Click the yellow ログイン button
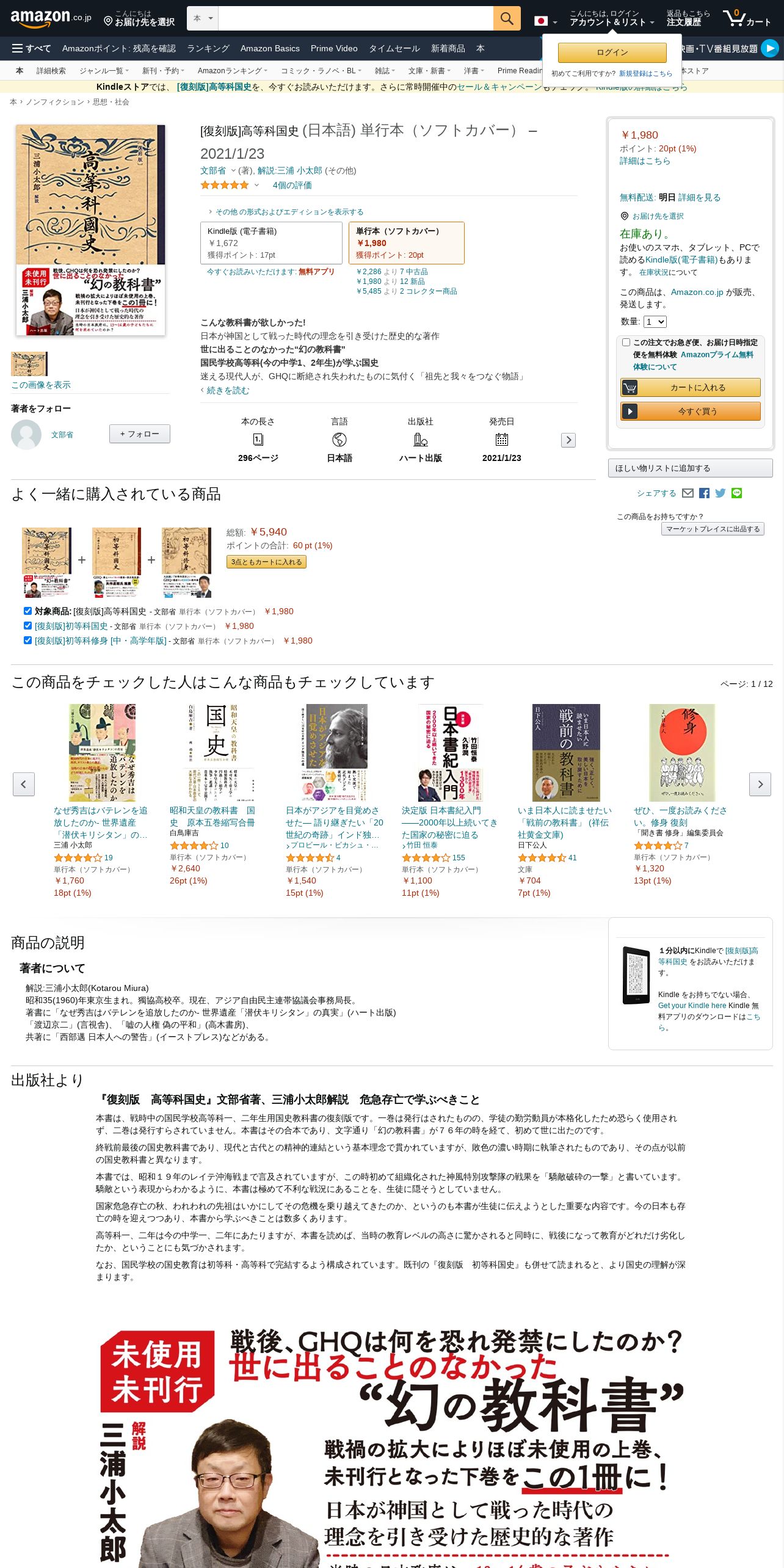 (612, 53)
